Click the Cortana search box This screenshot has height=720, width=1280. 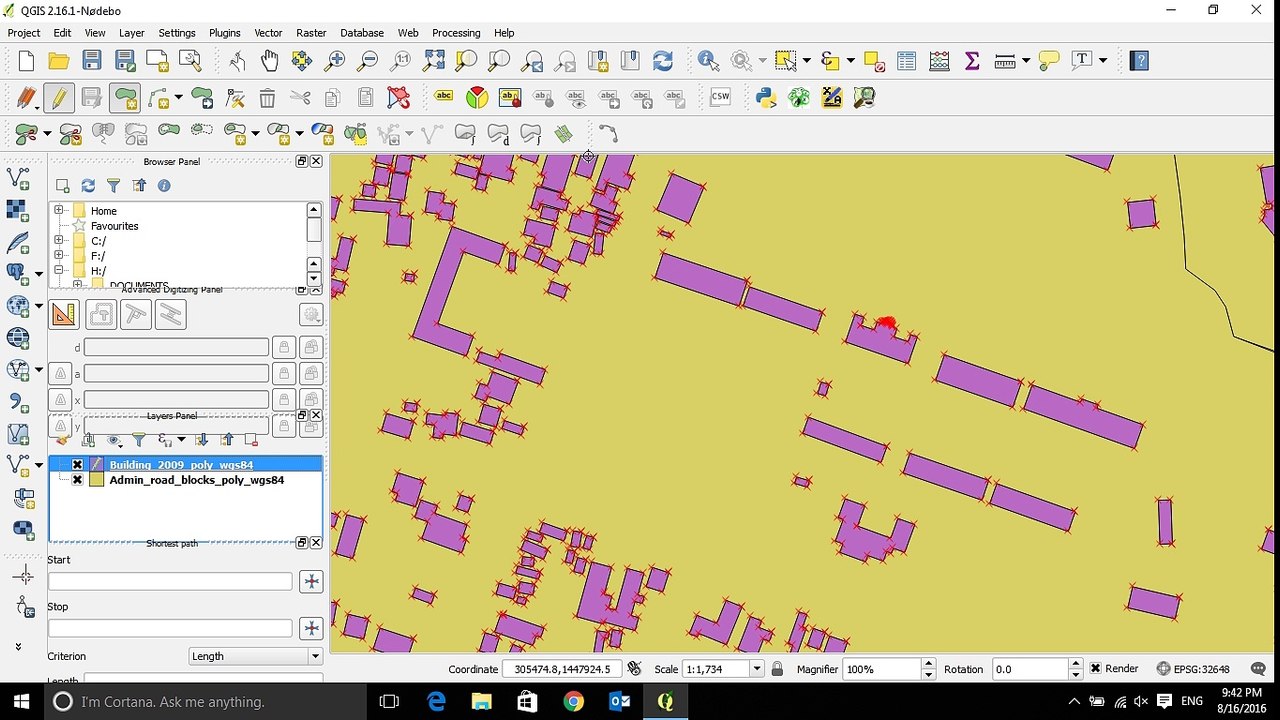pyautogui.click(x=206, y=702)
